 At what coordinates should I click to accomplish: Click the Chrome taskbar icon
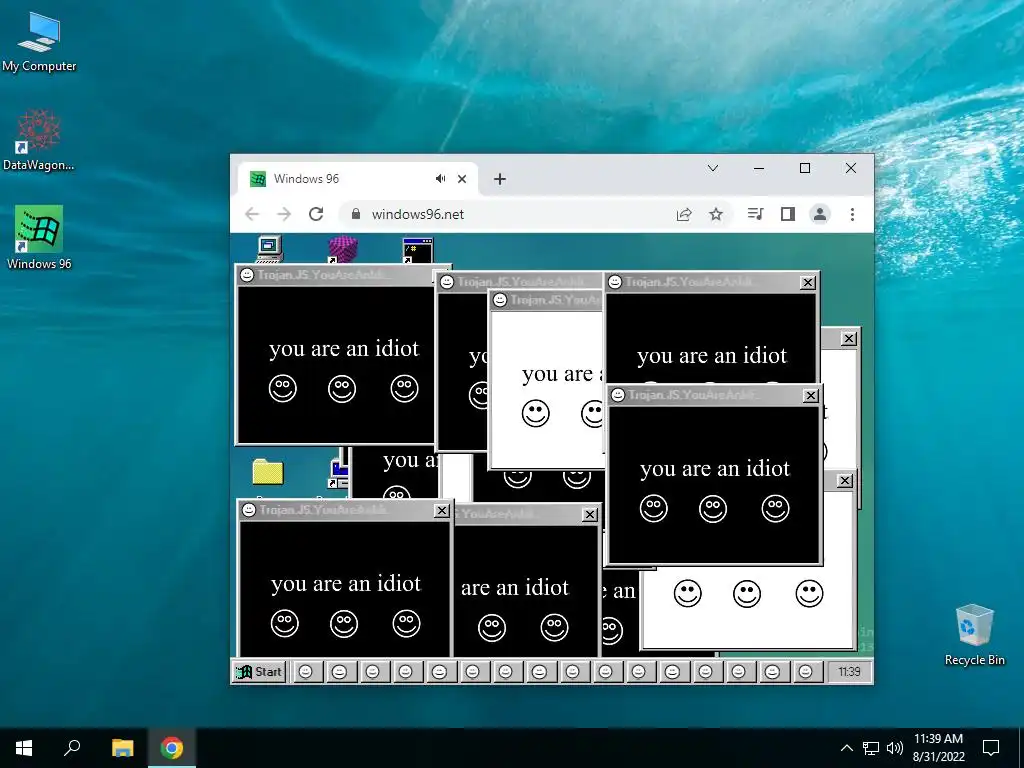(172, 748)
